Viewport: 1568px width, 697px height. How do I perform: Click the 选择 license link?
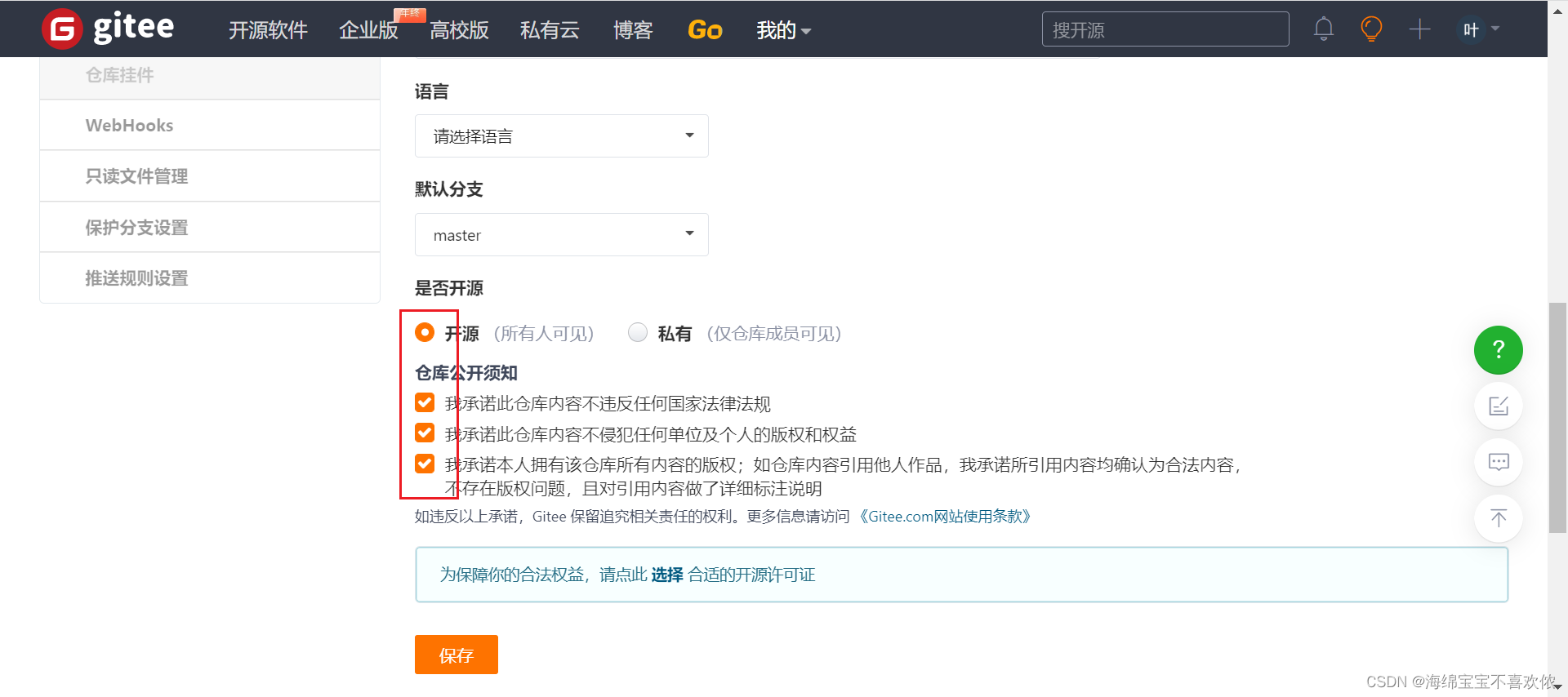[x=667, y=575]
